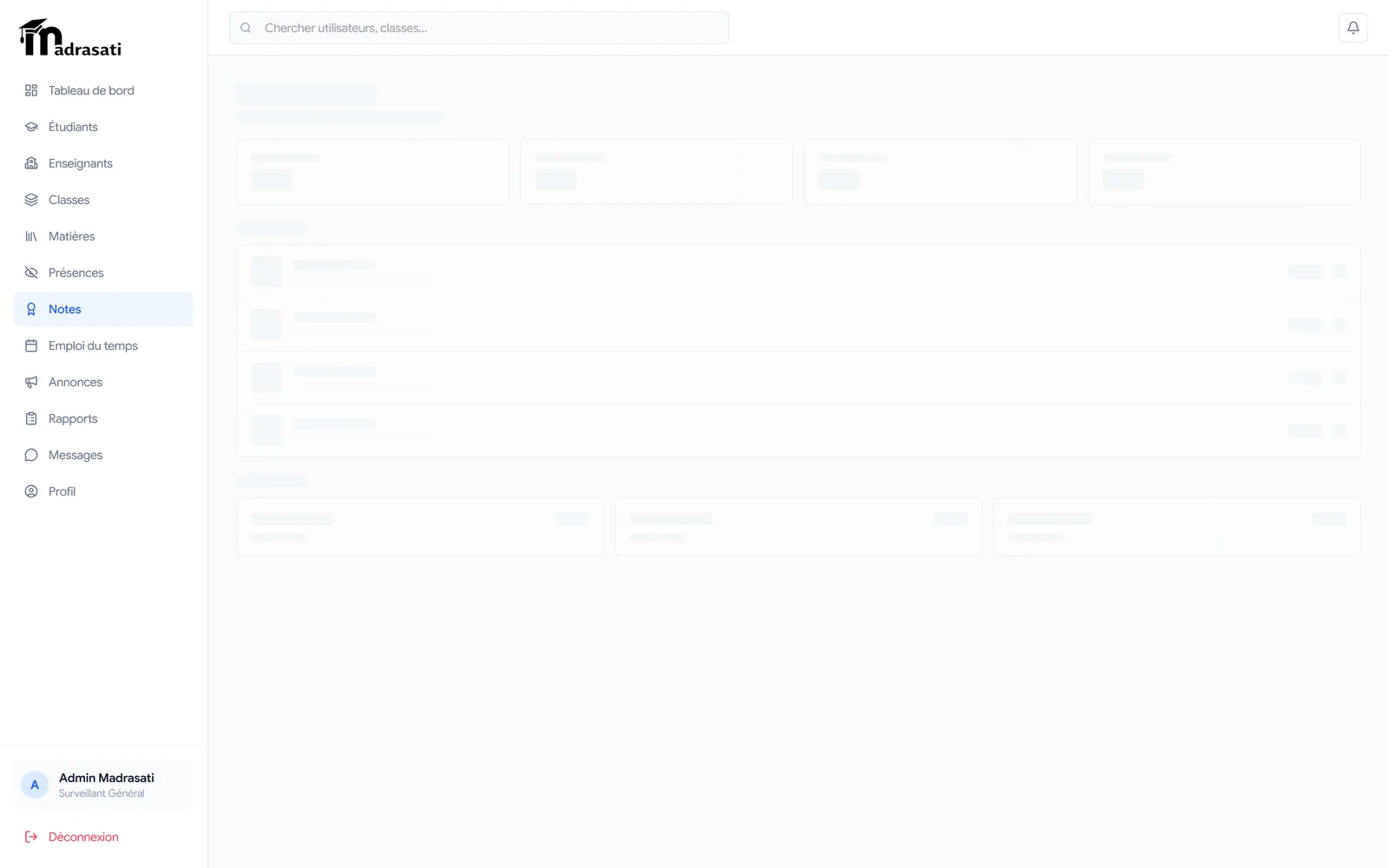Open the Notes menu item

click(103, 309)
